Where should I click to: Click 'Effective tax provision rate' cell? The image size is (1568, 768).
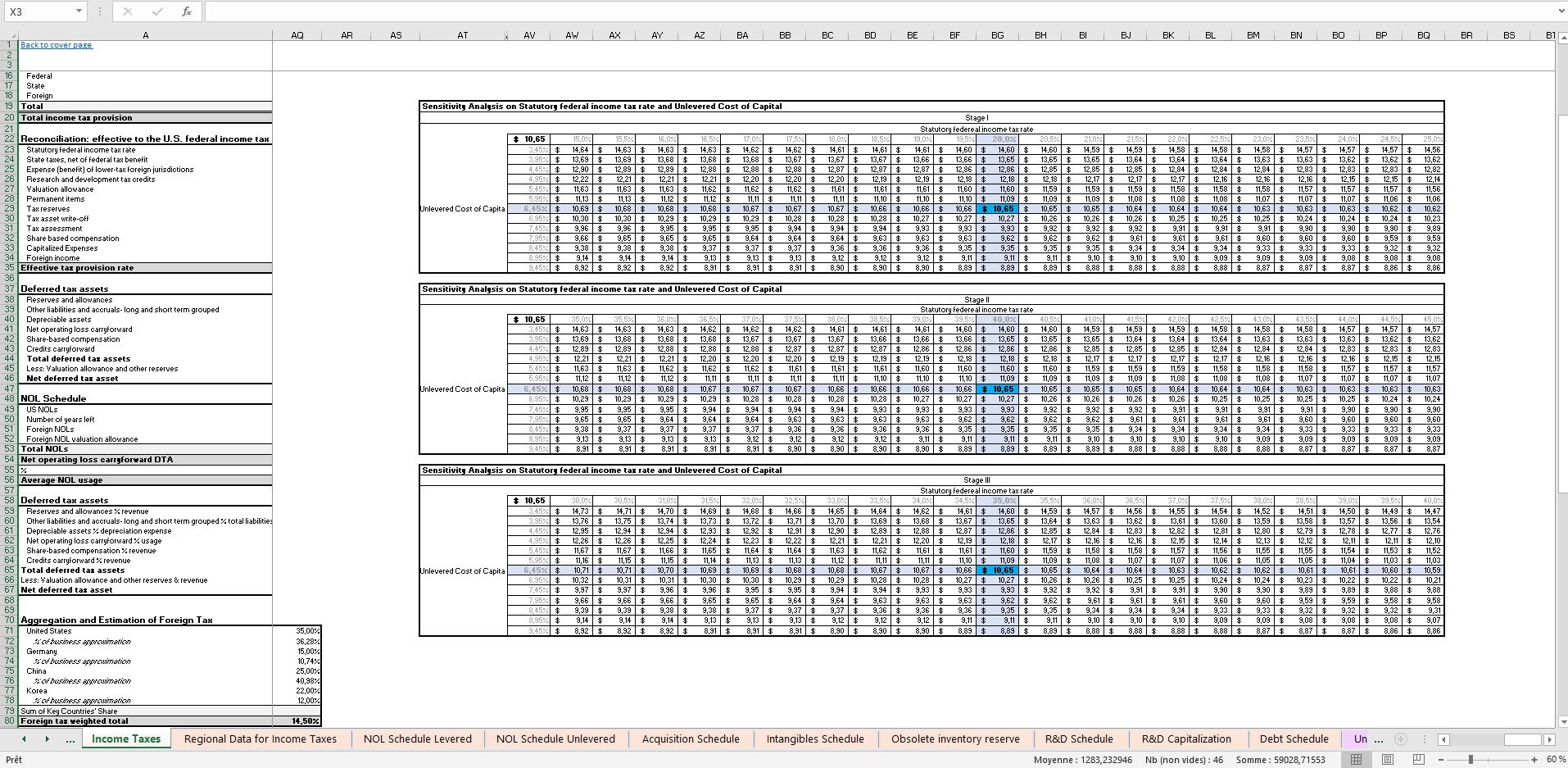tap(145, 268)
